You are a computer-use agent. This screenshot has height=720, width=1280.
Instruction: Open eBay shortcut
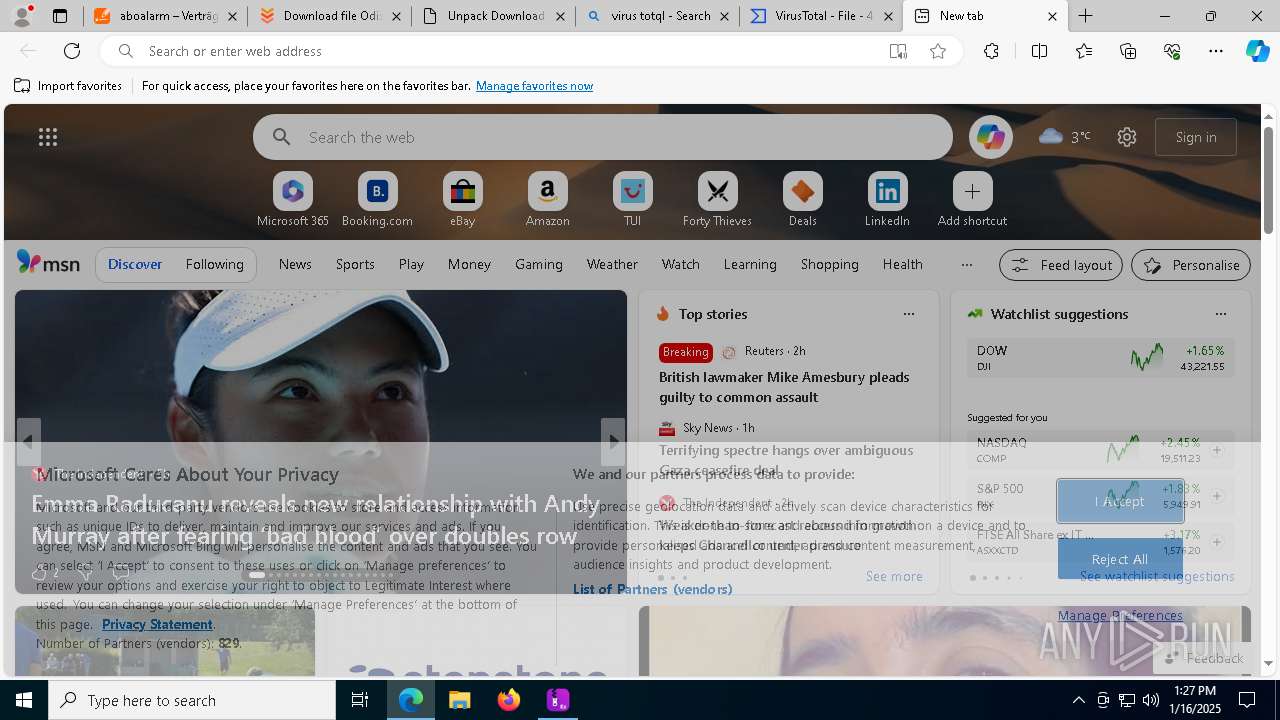pos(462,200)
